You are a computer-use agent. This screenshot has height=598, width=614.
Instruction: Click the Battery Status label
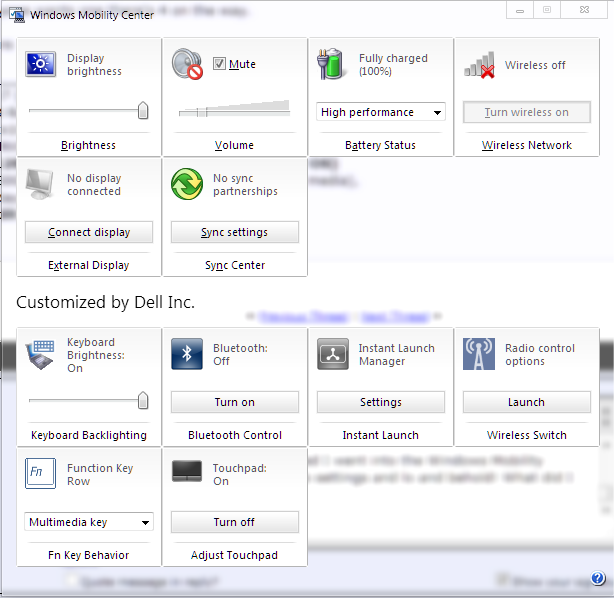point(380,145)
